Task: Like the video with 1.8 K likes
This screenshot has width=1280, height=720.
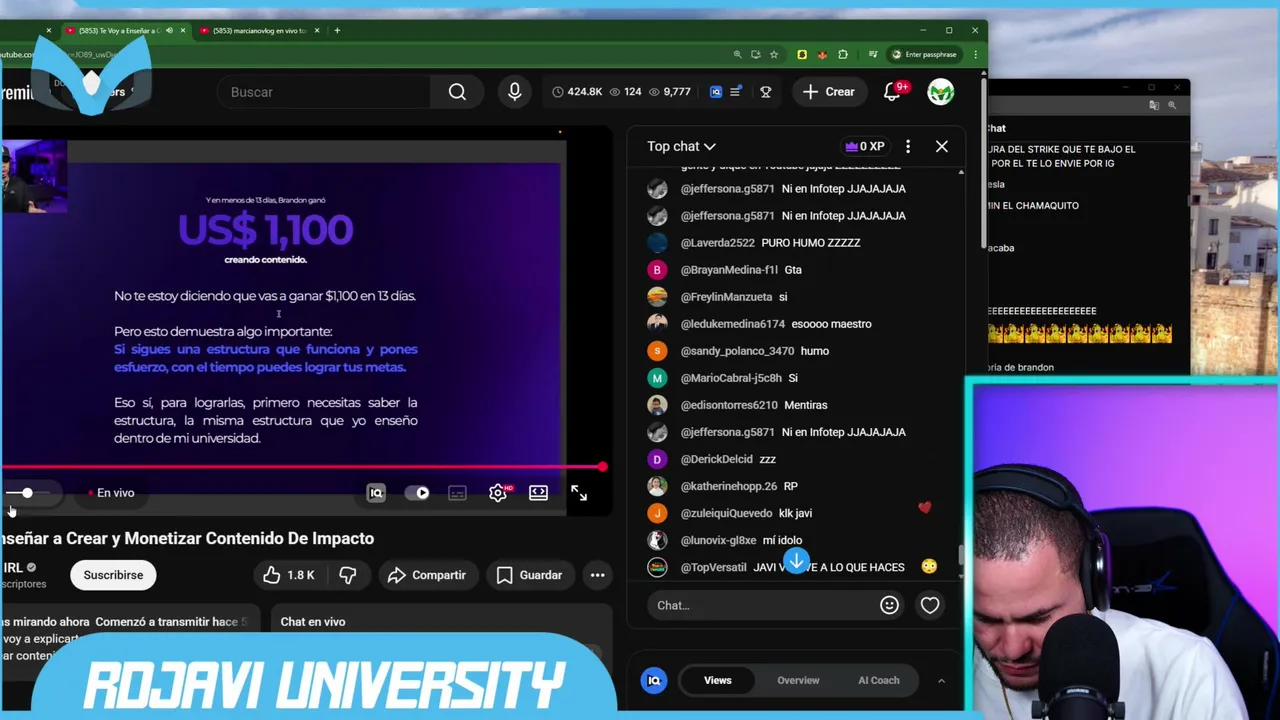Action: tap(289, 575)
